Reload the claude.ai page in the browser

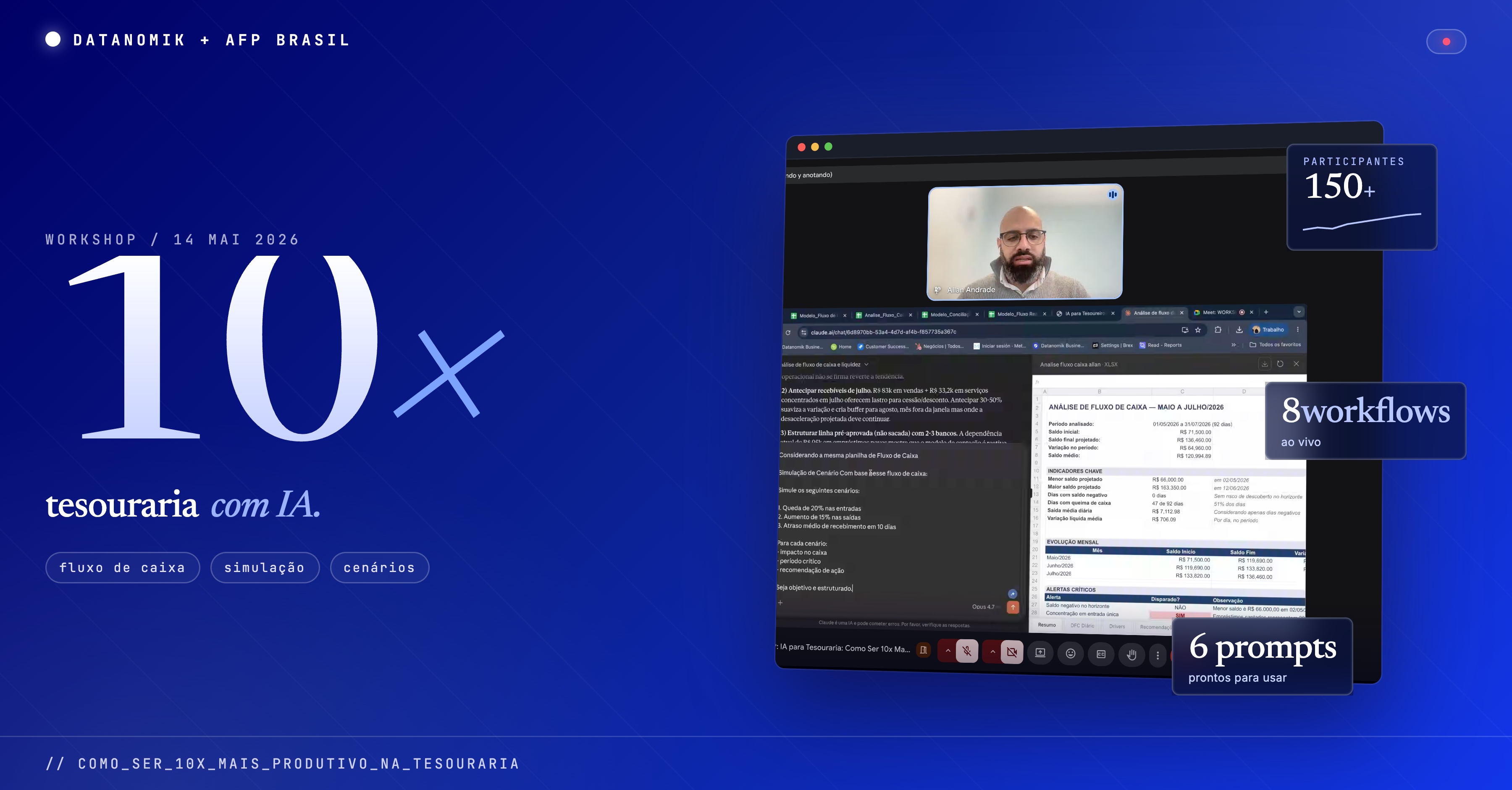(787, 332)
